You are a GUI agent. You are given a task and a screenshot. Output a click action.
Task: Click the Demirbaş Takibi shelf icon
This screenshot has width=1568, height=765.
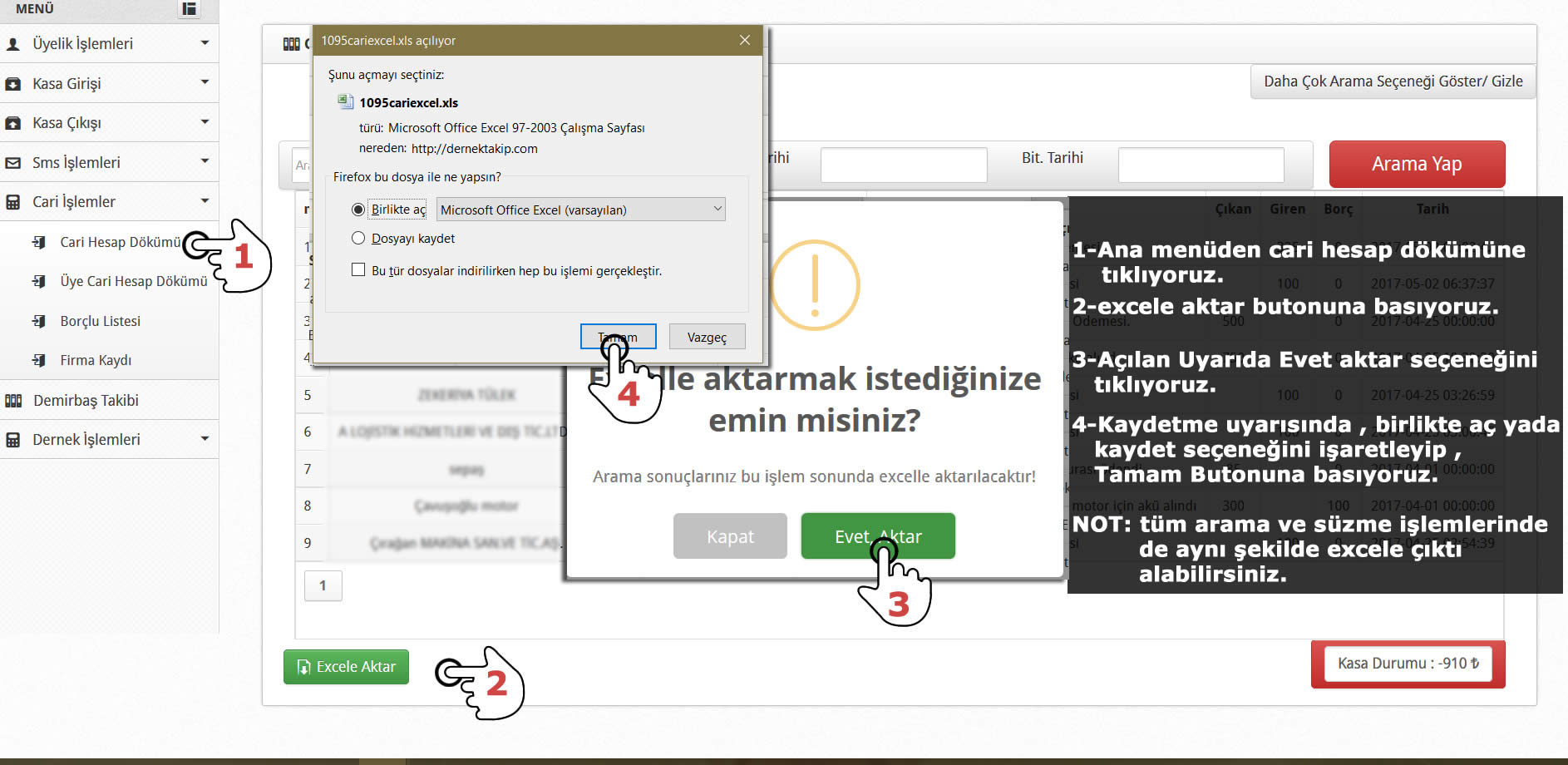(13, 401)
